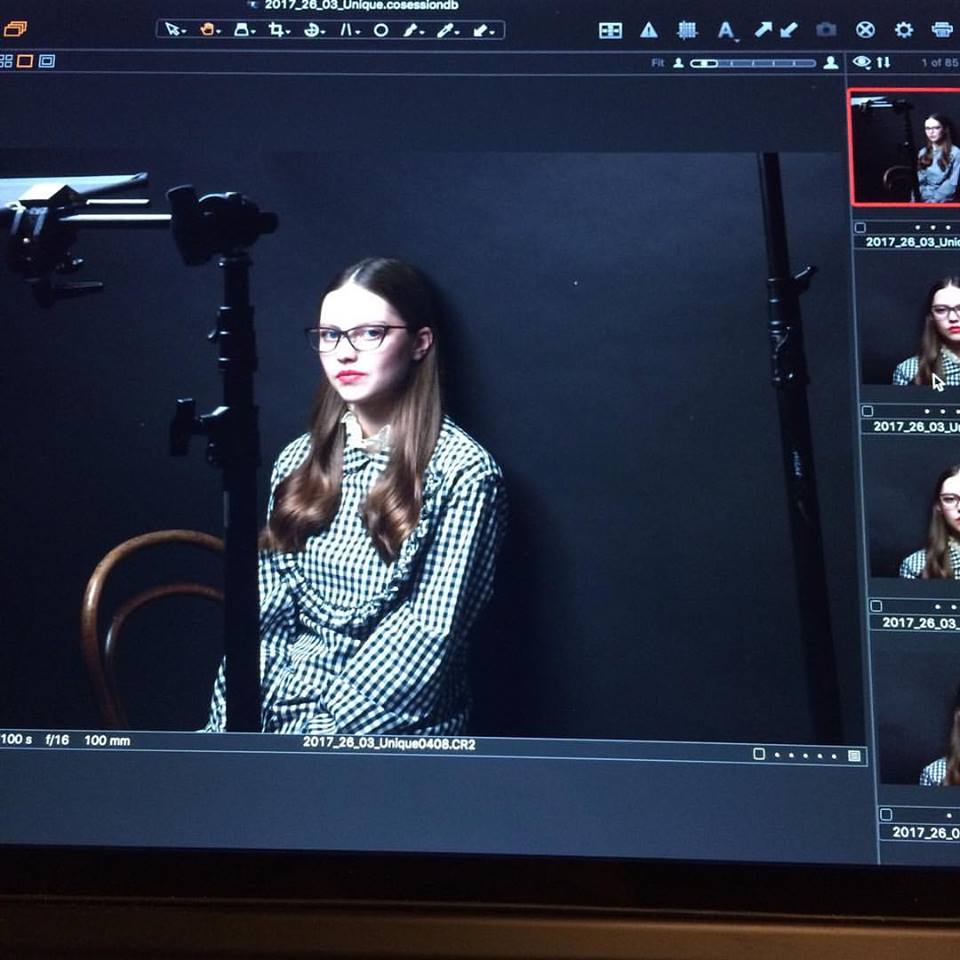Check the tag box of third thumbnail
The image size is (960, 960).
click(875, 606)
